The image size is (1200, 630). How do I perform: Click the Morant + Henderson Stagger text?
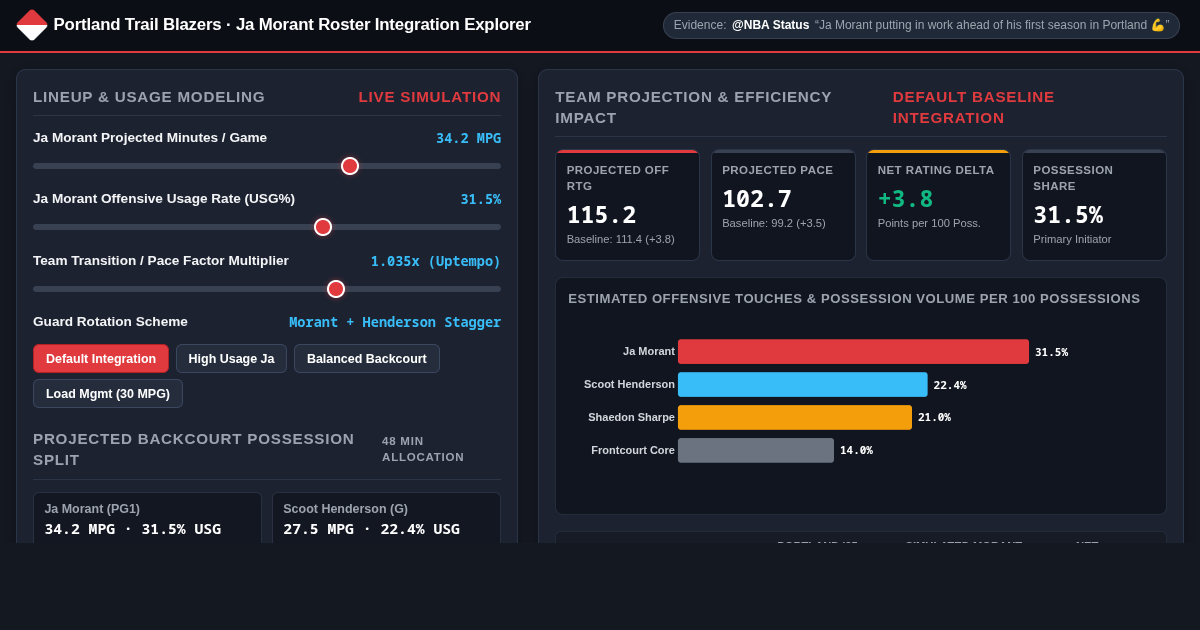[395, 322]
